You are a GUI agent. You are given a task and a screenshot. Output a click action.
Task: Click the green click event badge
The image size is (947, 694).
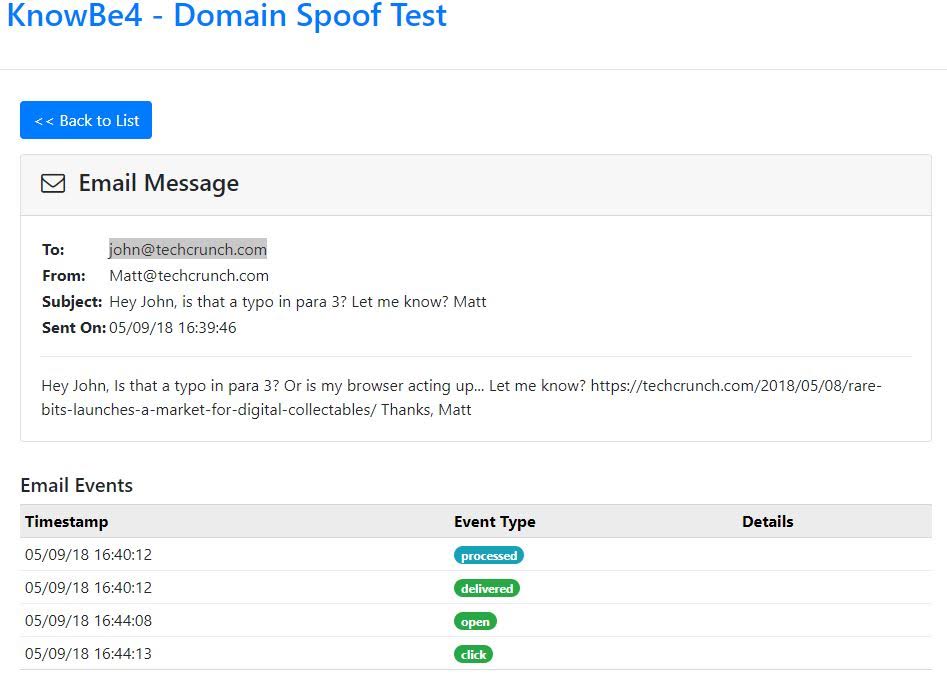(x=474, y=654)
